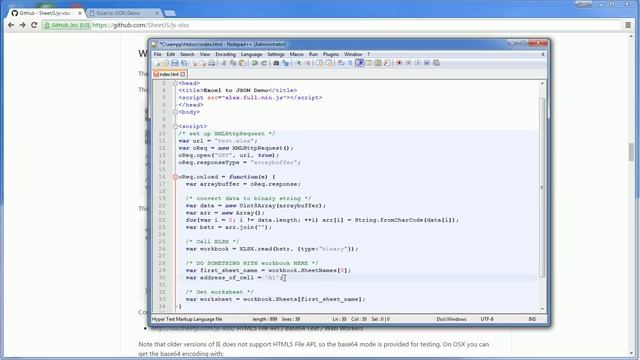Click the Zoom Out toolbar icon

click(308, 63)
